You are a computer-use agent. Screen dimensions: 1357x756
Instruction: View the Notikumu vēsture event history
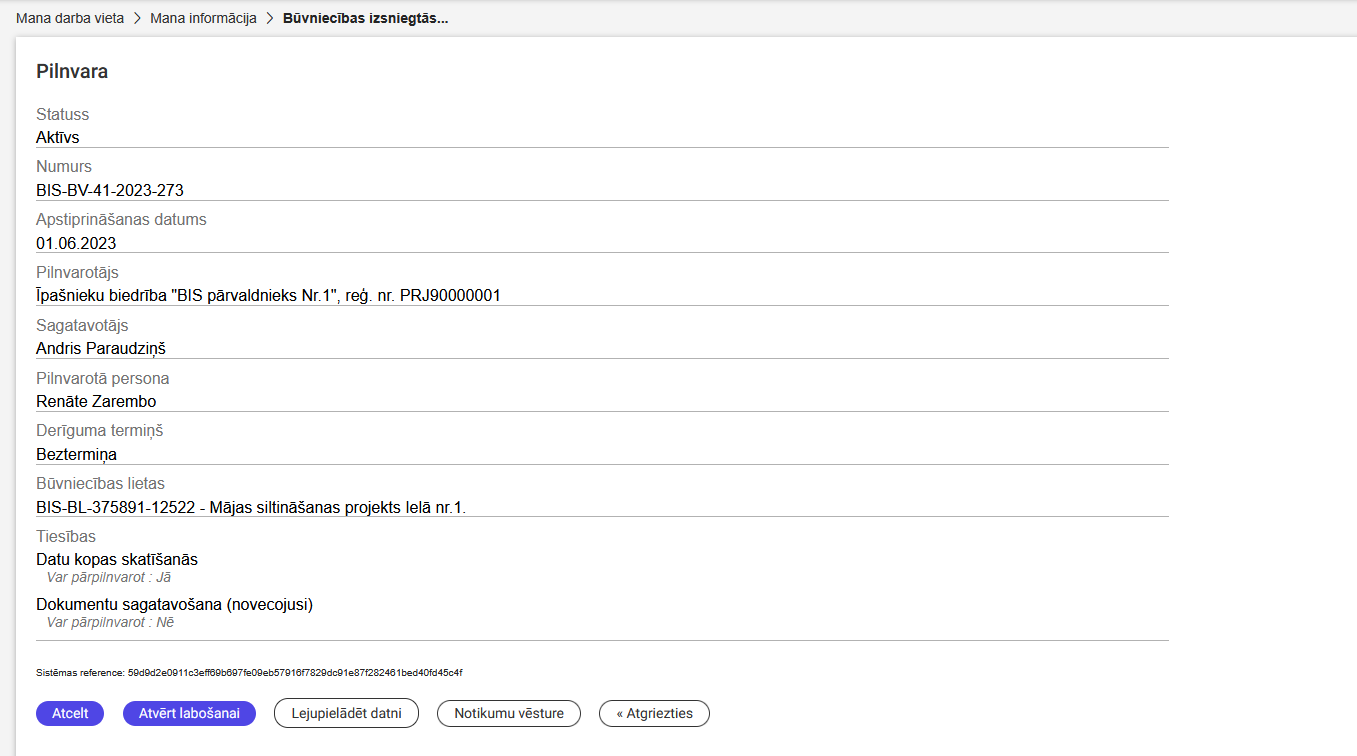[x=509, y=713]
